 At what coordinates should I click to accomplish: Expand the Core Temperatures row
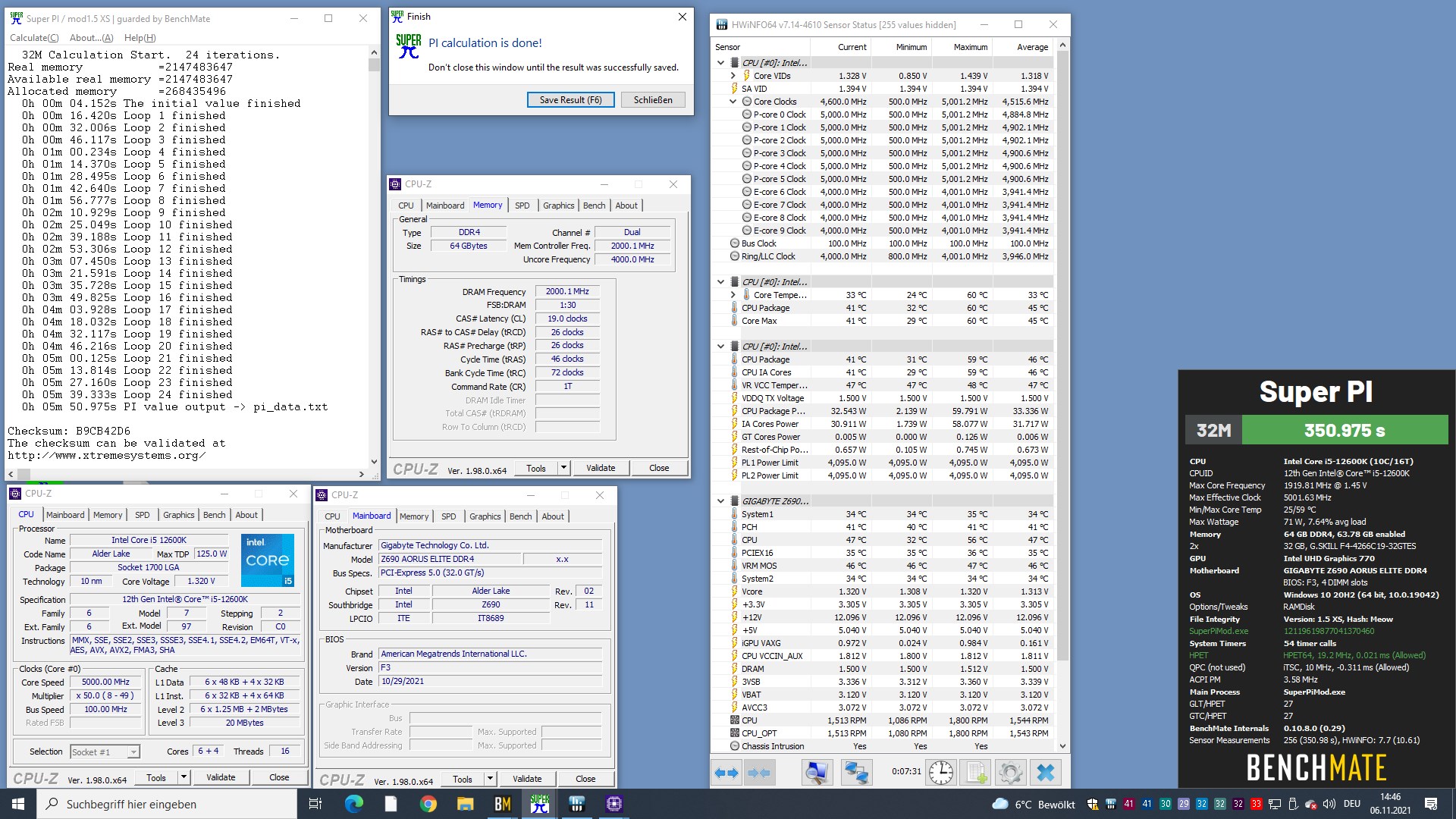click(733, 295)
